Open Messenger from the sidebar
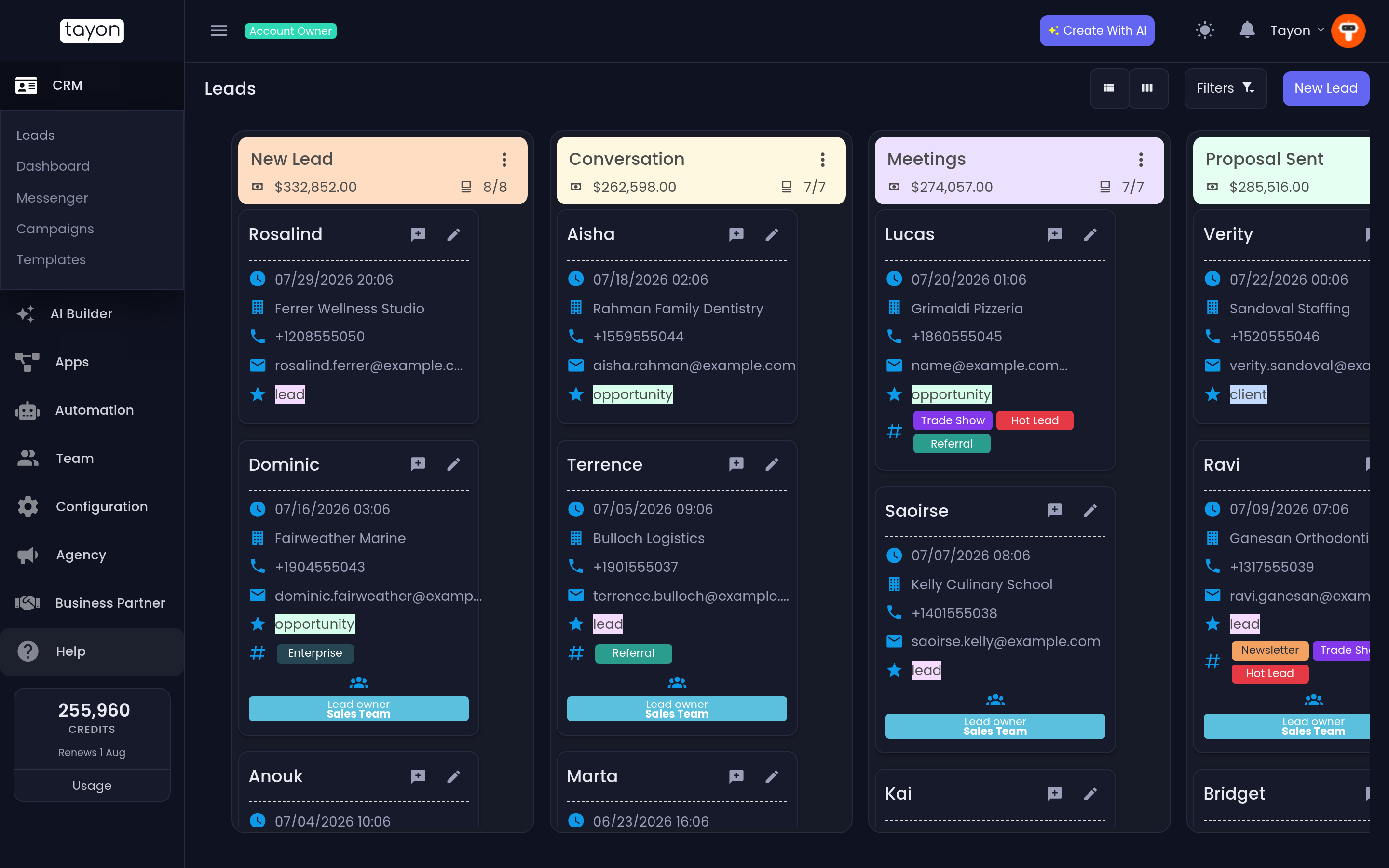 [x=52, y=198]
